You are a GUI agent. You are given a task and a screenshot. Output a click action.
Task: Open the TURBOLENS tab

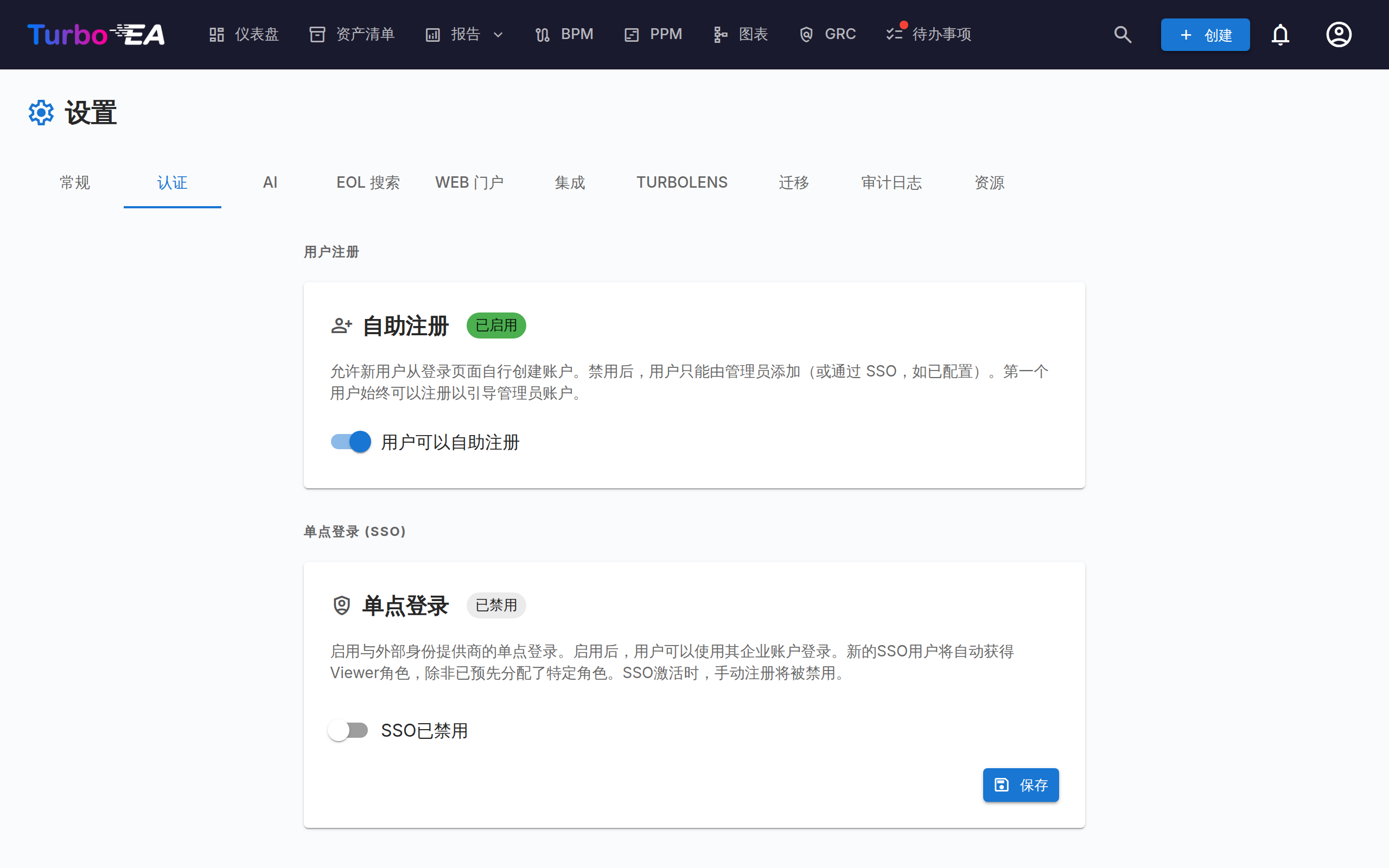(x=682, y=183)
